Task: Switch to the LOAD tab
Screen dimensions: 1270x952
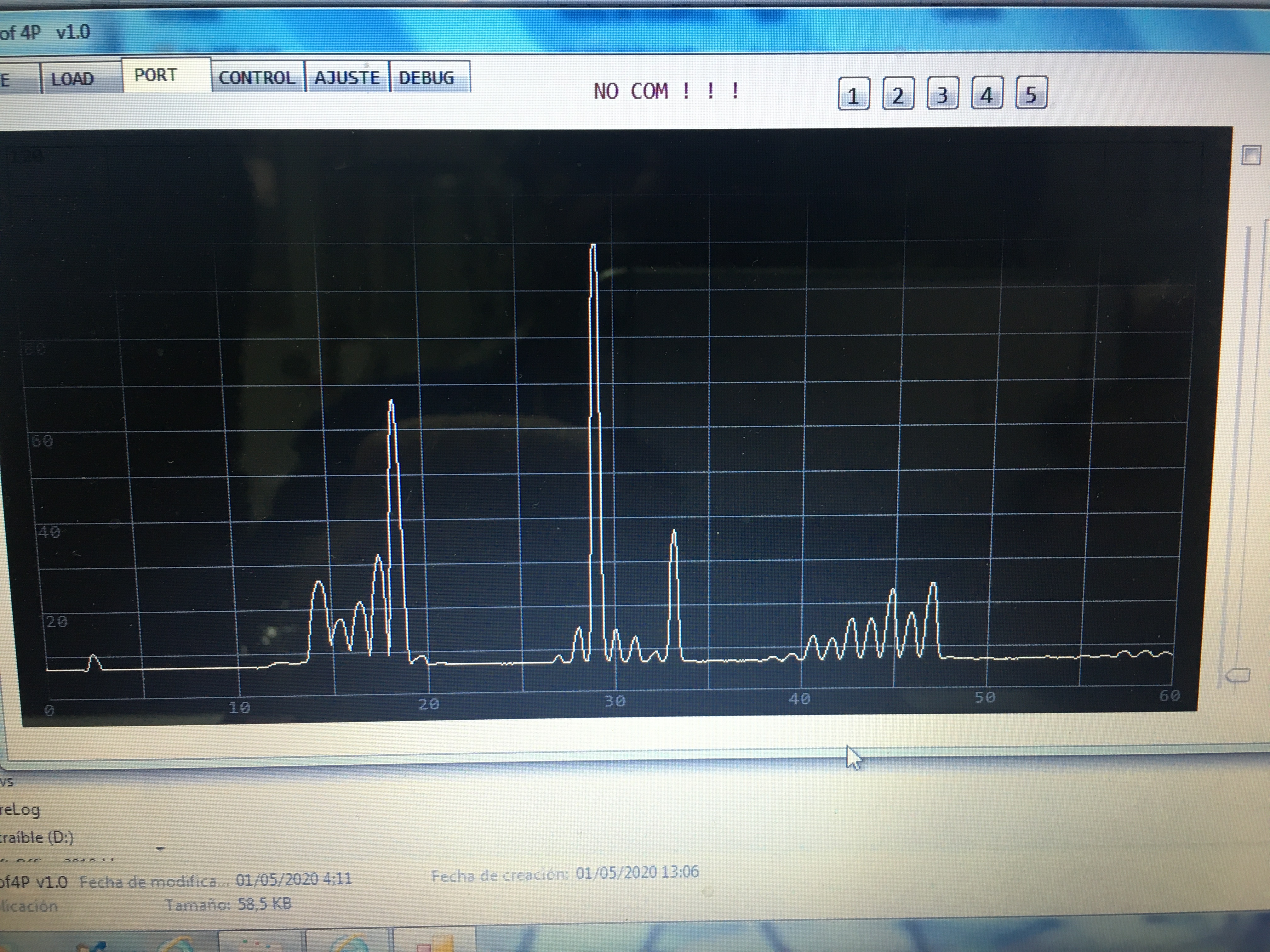Action: [72, 79]
